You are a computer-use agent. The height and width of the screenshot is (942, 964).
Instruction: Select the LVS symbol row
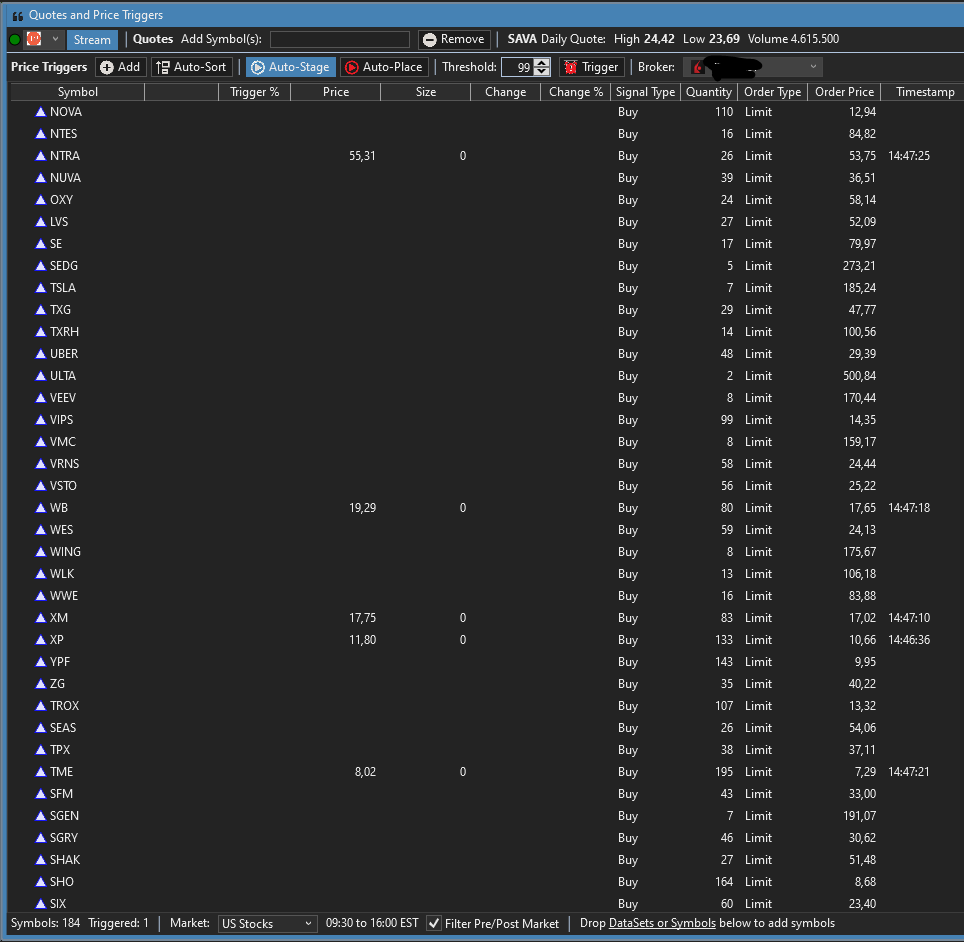(x=486, y=222)
